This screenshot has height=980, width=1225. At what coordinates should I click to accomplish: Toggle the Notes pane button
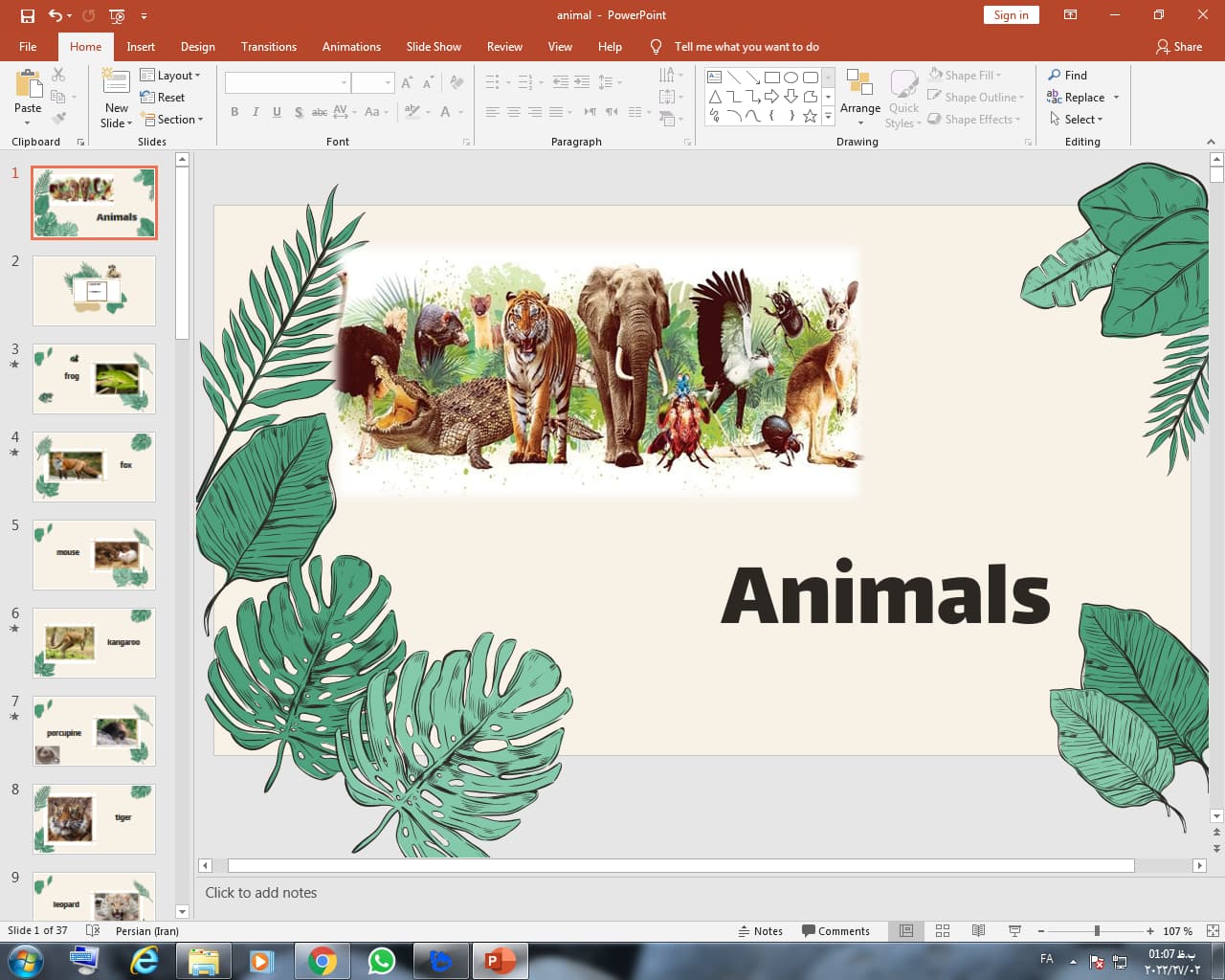click(x=761, y=931)
